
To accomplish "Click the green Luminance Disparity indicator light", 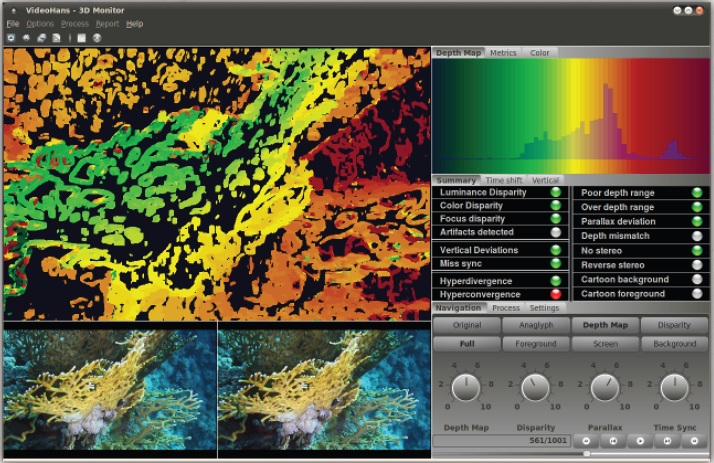I will (556, 192).
